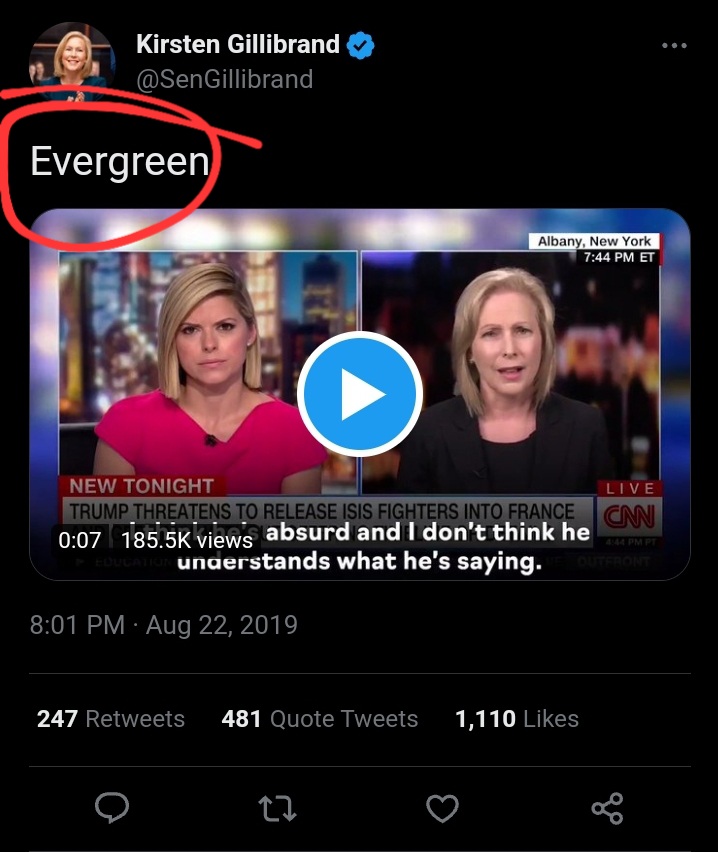View the 1,110 Likes list
The image size is (718, 852).
516,719
